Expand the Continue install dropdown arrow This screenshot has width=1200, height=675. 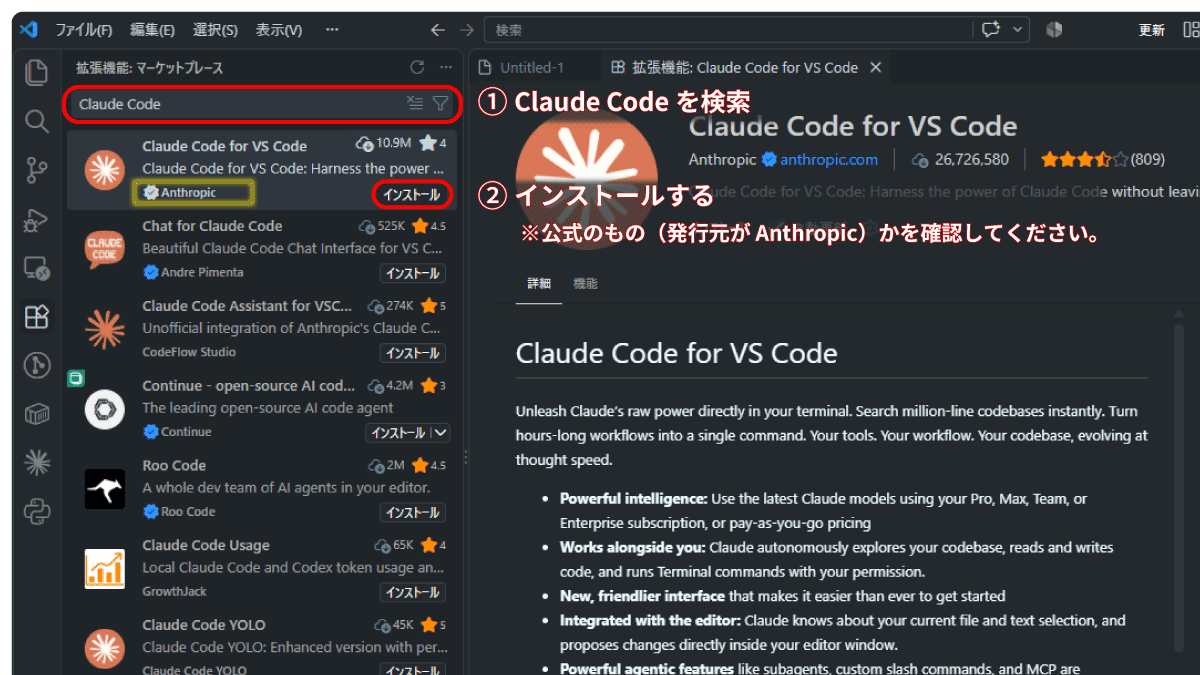tap(440, 433)
